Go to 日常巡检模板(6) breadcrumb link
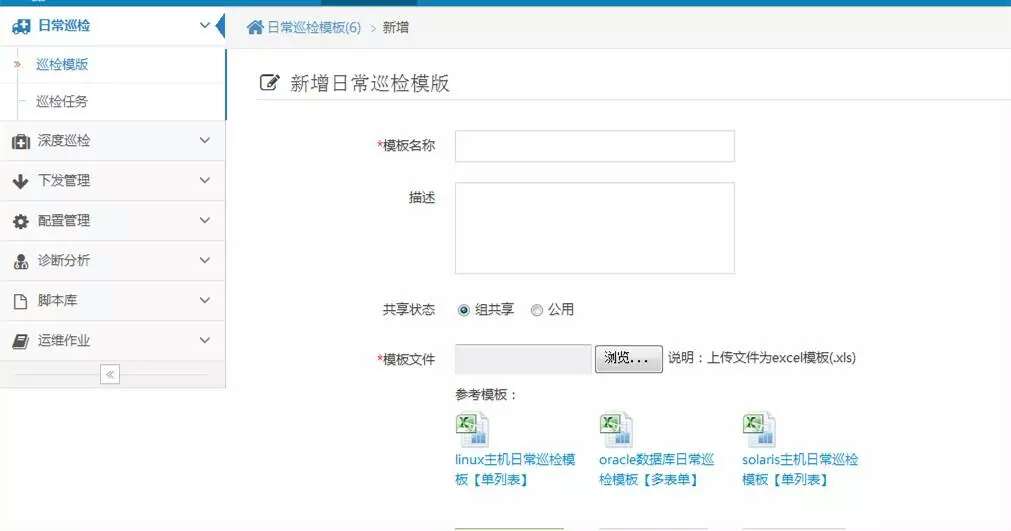Viewport: 1011px width, 531px height. pos(314,28)
